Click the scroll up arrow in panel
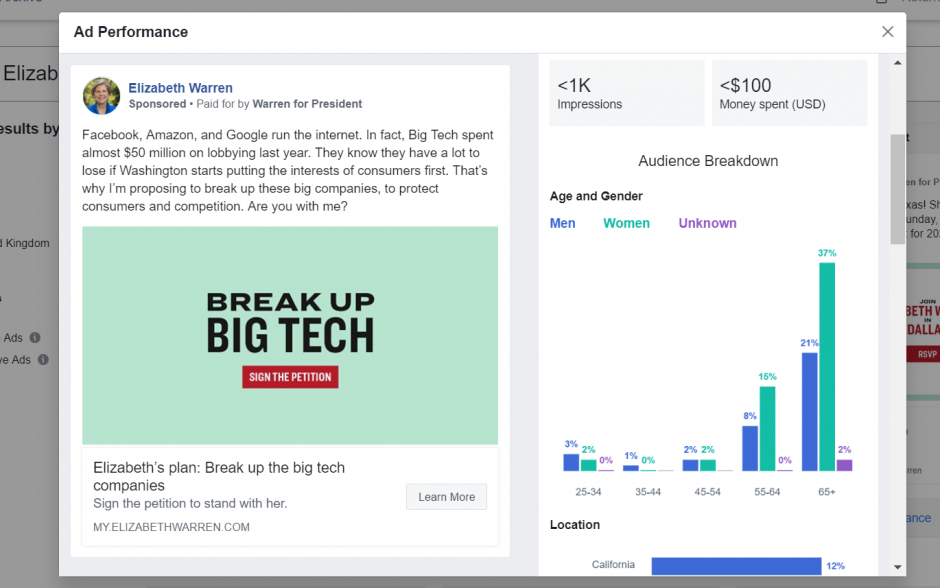The image size is (940, 588). tap(897, 63)
